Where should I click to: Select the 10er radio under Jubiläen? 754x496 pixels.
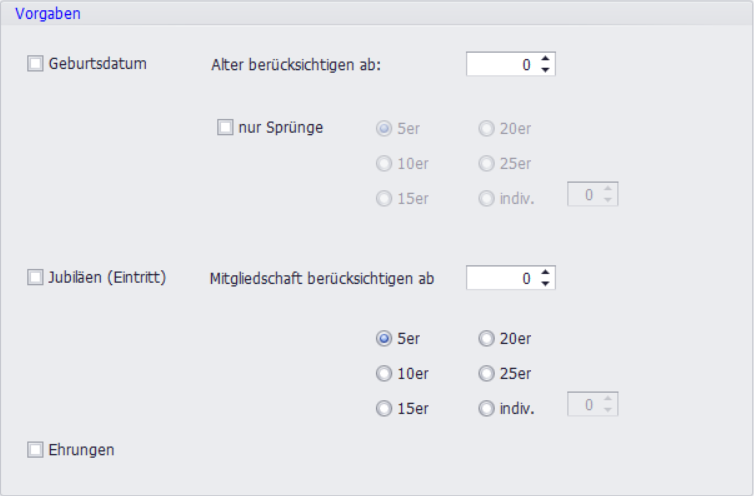point(383,374)
